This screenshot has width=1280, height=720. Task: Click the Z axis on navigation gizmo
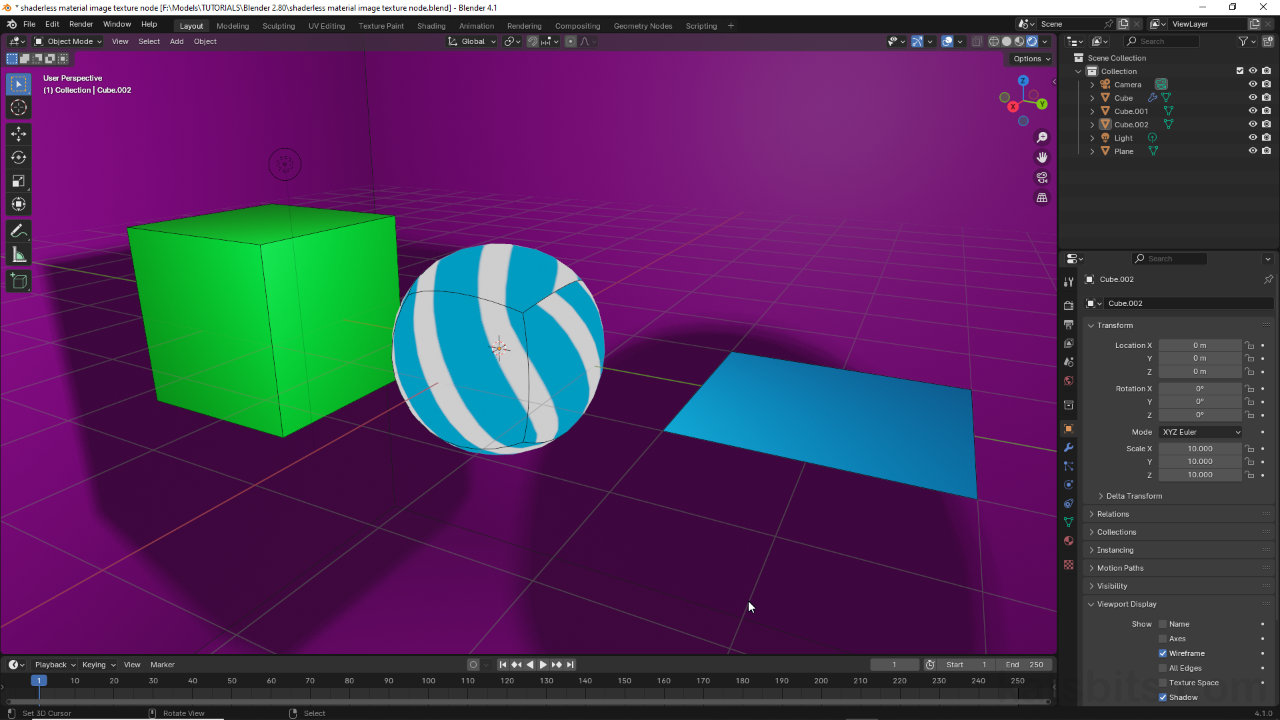(x=1023, y=80)
